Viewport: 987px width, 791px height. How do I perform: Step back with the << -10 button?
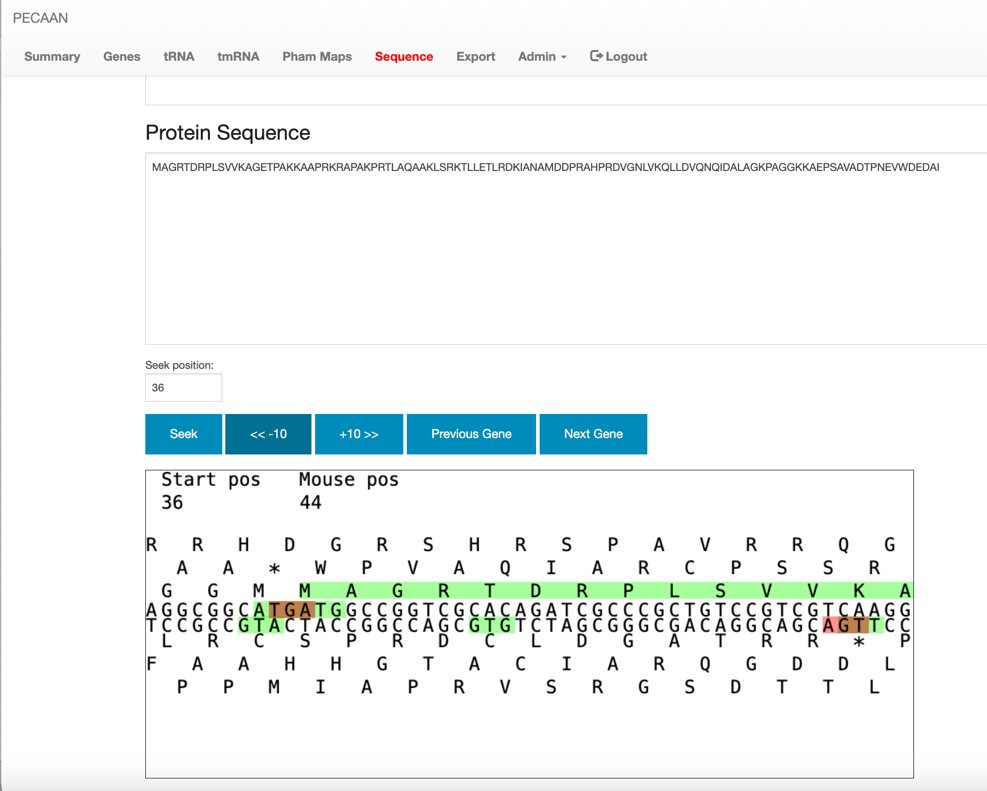268,434
